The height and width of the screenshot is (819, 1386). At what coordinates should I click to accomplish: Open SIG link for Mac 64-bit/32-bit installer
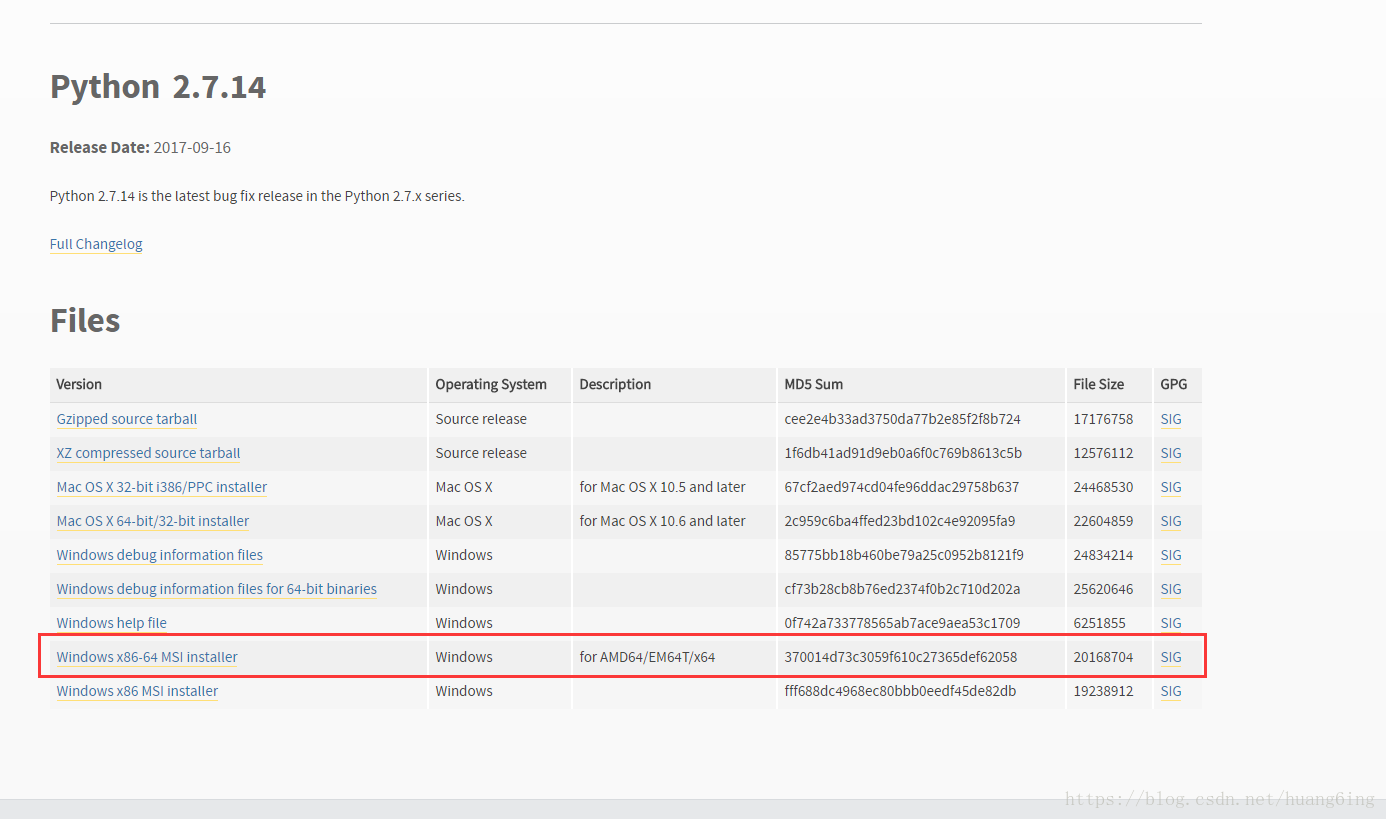coord(1171,521)
